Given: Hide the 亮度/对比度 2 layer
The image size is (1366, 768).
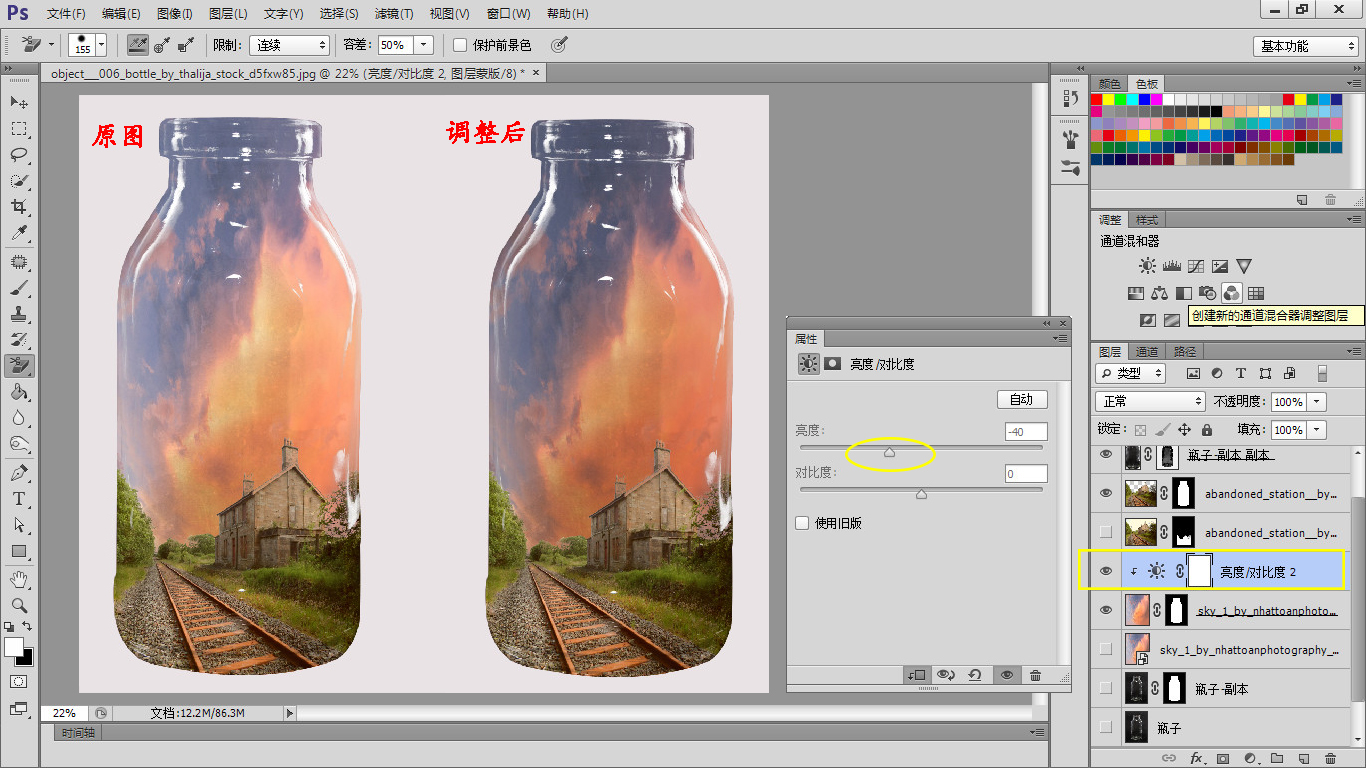Looking at the screenshot, I should click(x=1105, y=571).
